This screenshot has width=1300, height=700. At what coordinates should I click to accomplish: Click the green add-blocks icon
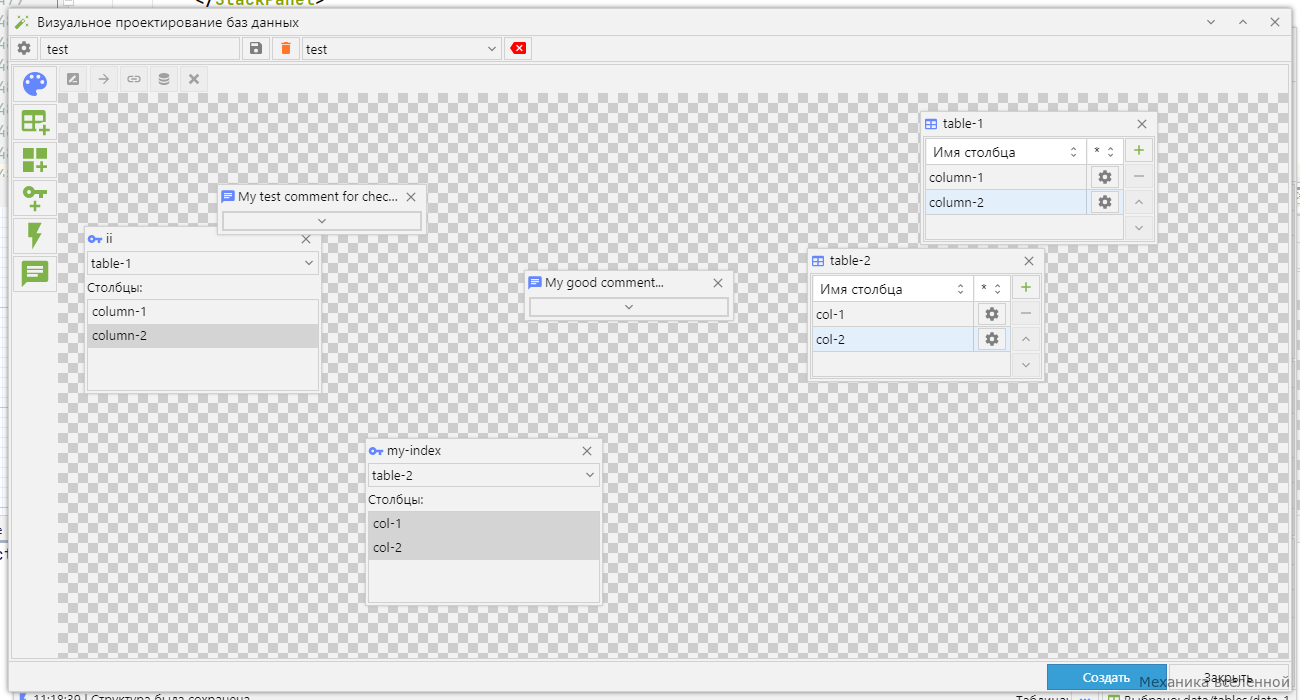pos(35,160)
